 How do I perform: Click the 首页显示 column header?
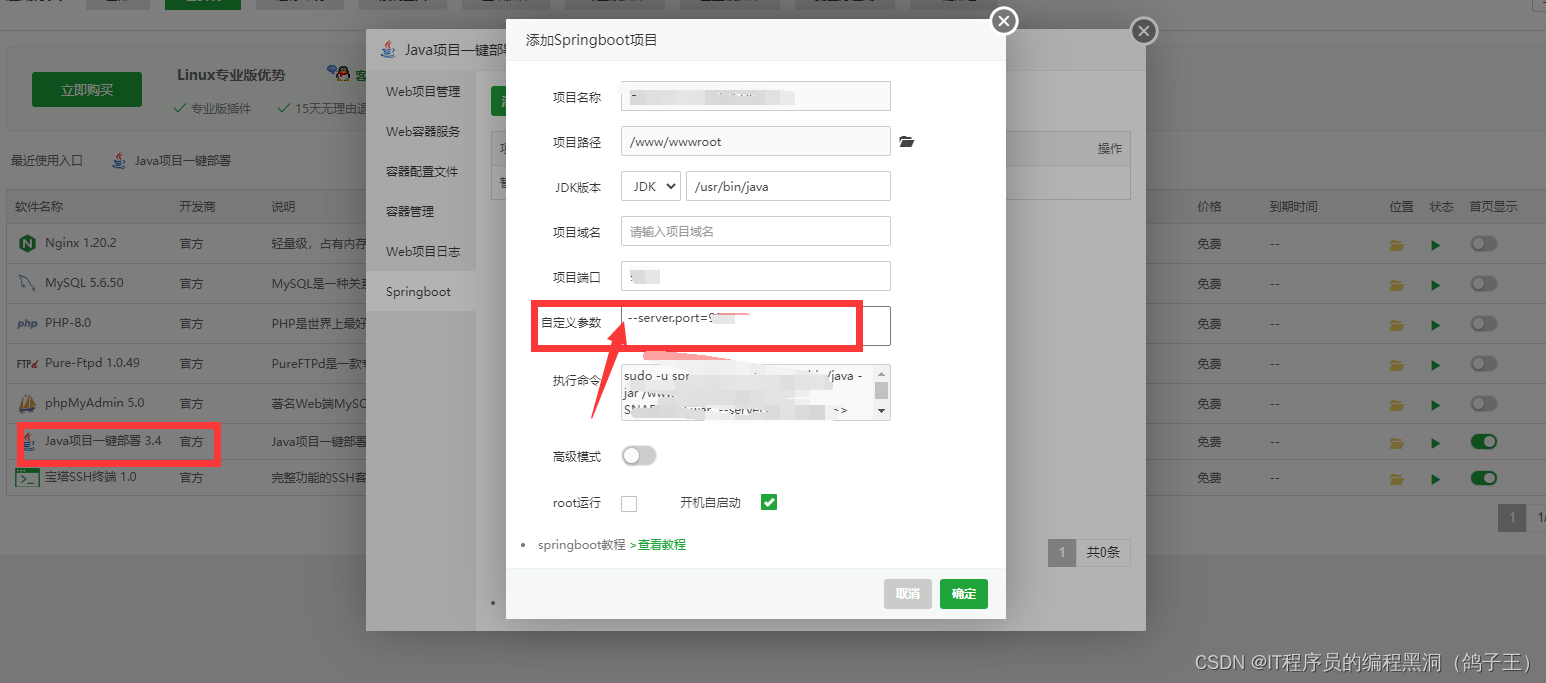1493,207
